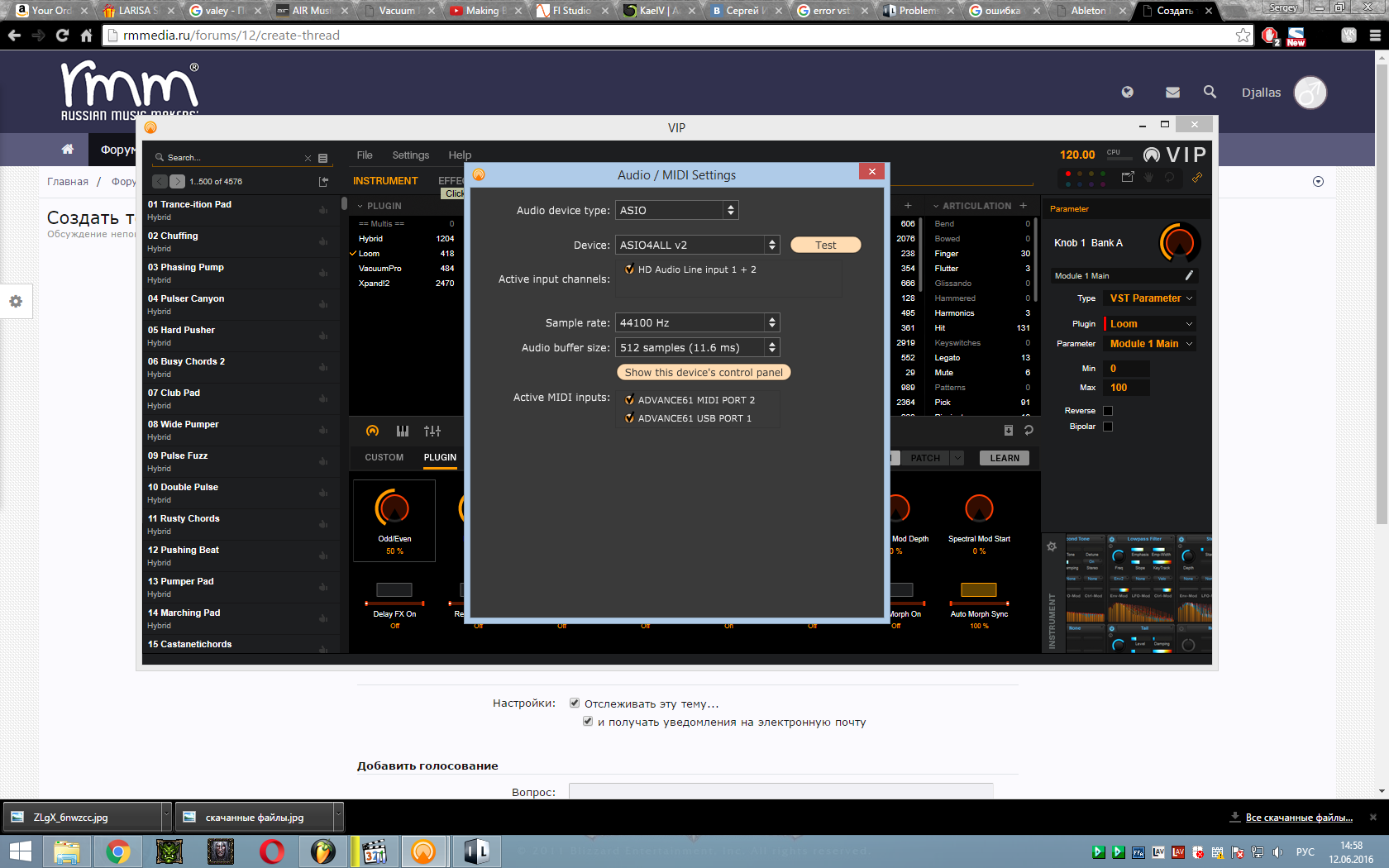Click the Odd/Even knob
This screenshot has width=1389, height=868.
tap(393, 508)
